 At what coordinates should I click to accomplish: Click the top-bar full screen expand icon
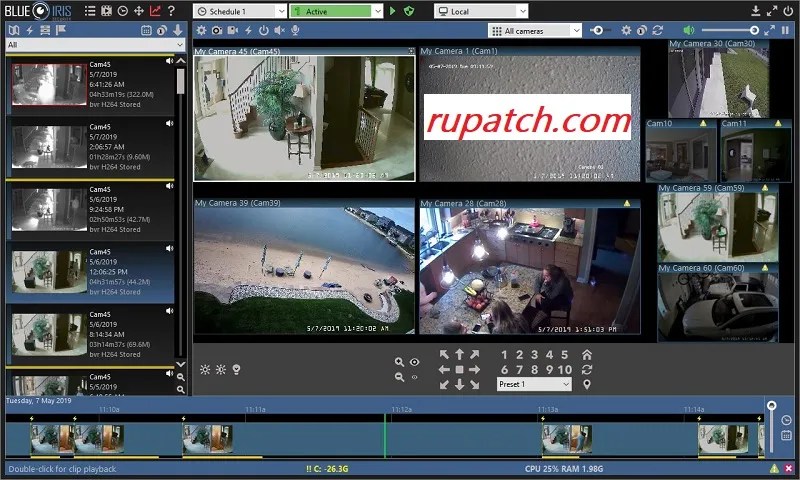(772, 11)
